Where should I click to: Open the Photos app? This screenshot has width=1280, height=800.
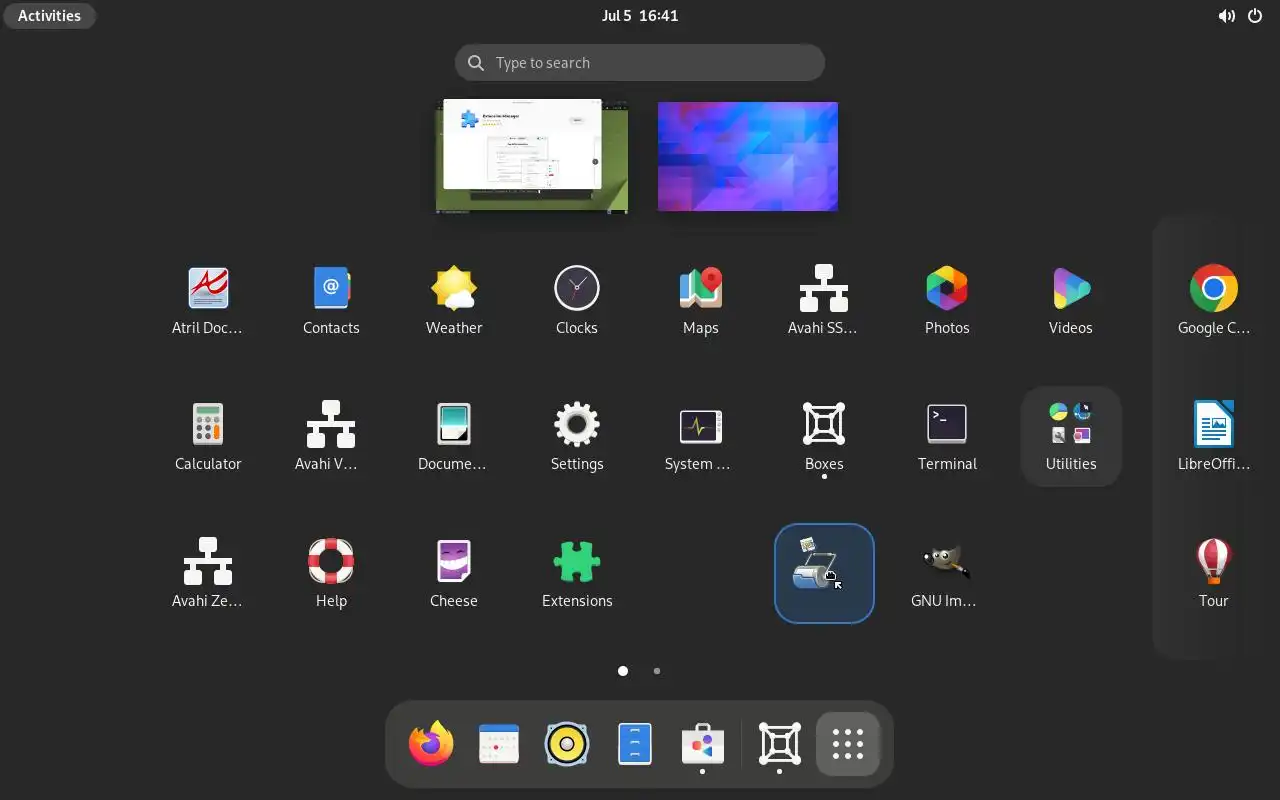947,300
